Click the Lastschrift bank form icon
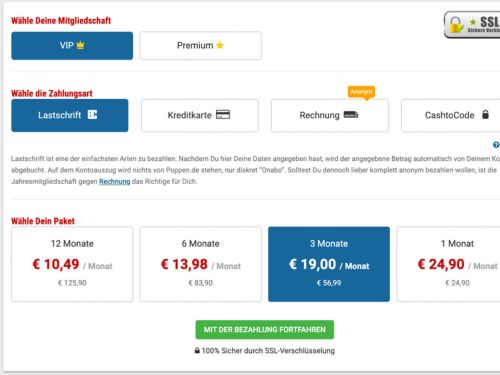 [x=92, y=115]
